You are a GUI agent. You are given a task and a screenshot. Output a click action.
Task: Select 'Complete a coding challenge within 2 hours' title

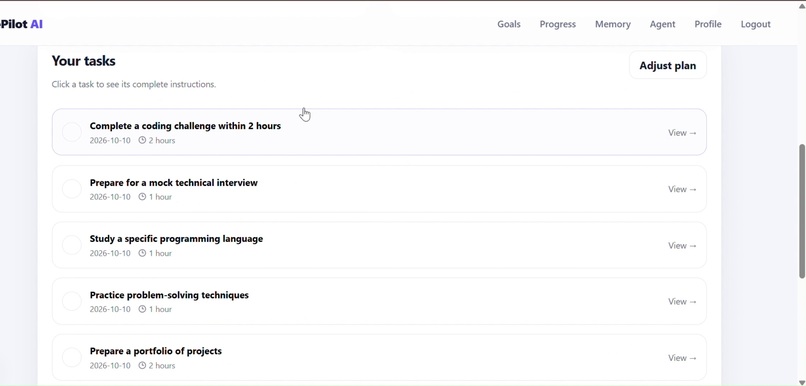(185, 126)
